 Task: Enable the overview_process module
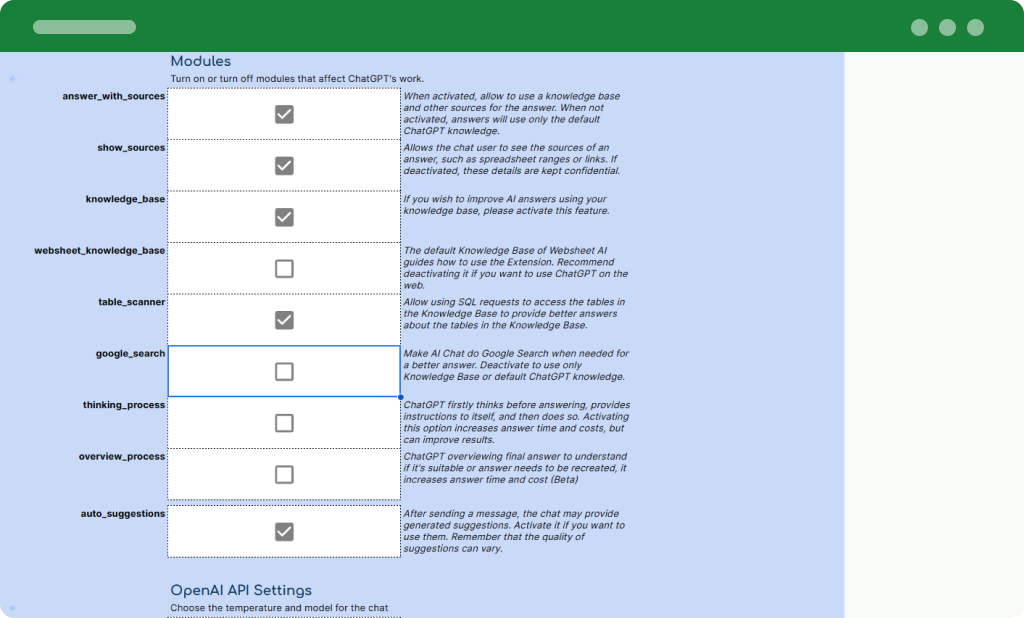tap(284, 474)
